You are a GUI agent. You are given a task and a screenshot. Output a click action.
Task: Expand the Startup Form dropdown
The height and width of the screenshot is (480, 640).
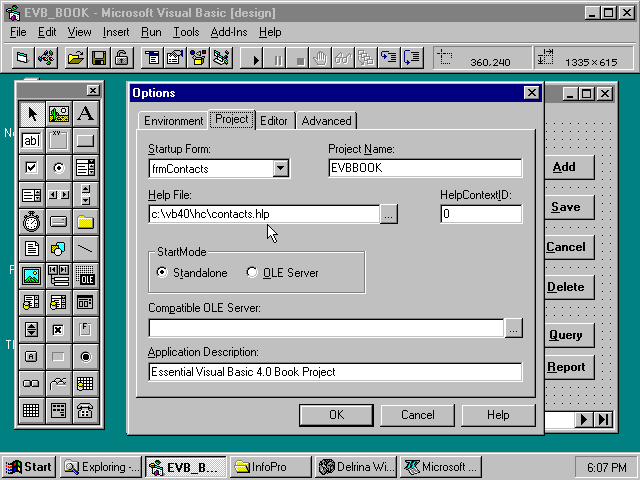[281, 169]
